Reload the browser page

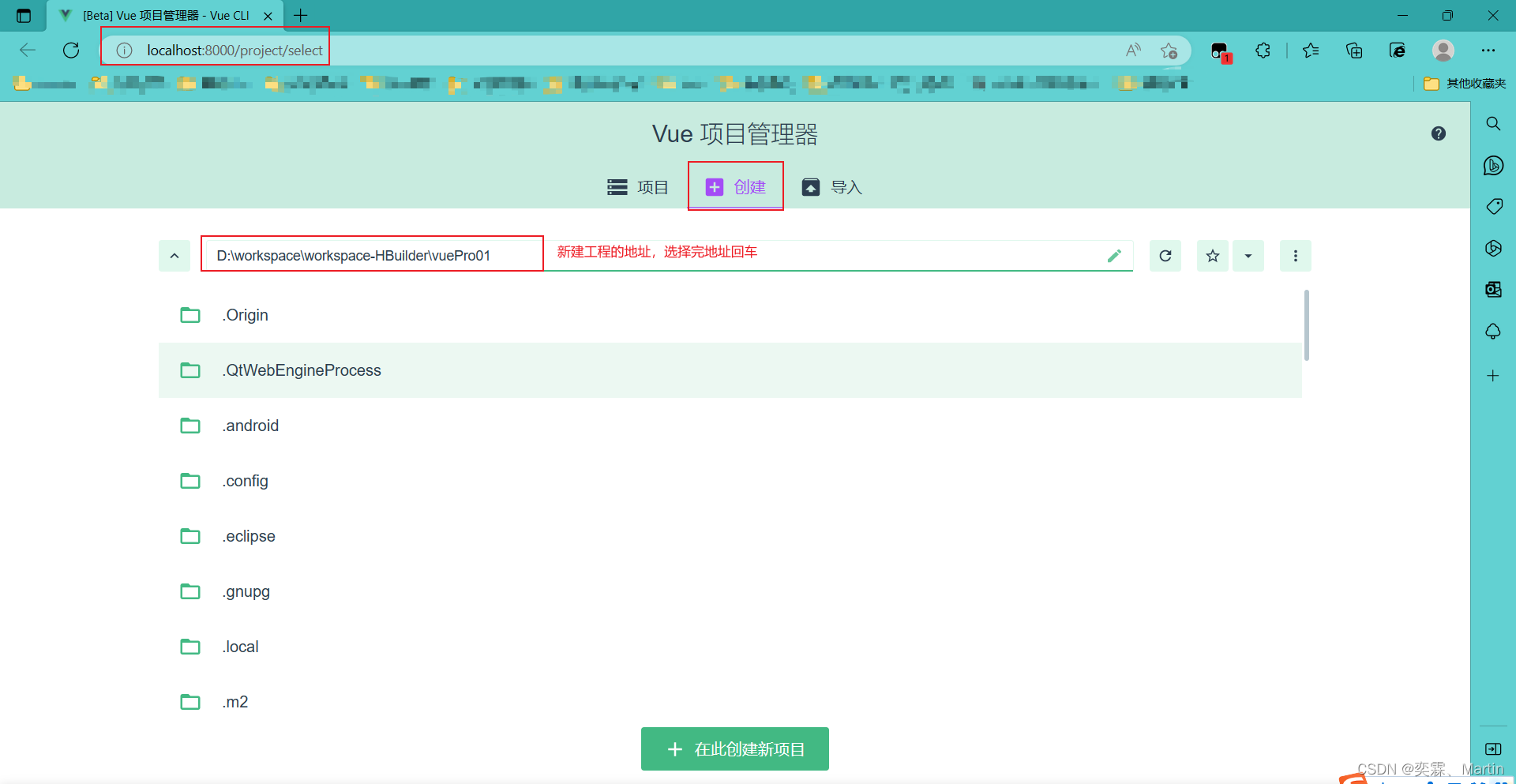tap(71, 51)
